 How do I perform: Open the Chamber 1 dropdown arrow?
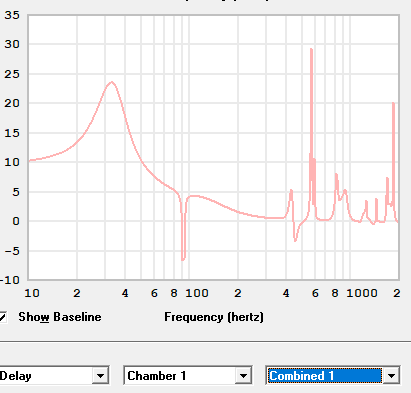coord(244,376)
